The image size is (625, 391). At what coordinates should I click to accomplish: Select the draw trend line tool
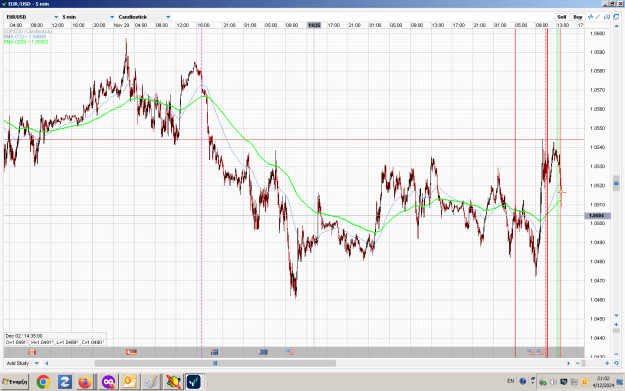[598, 17]
